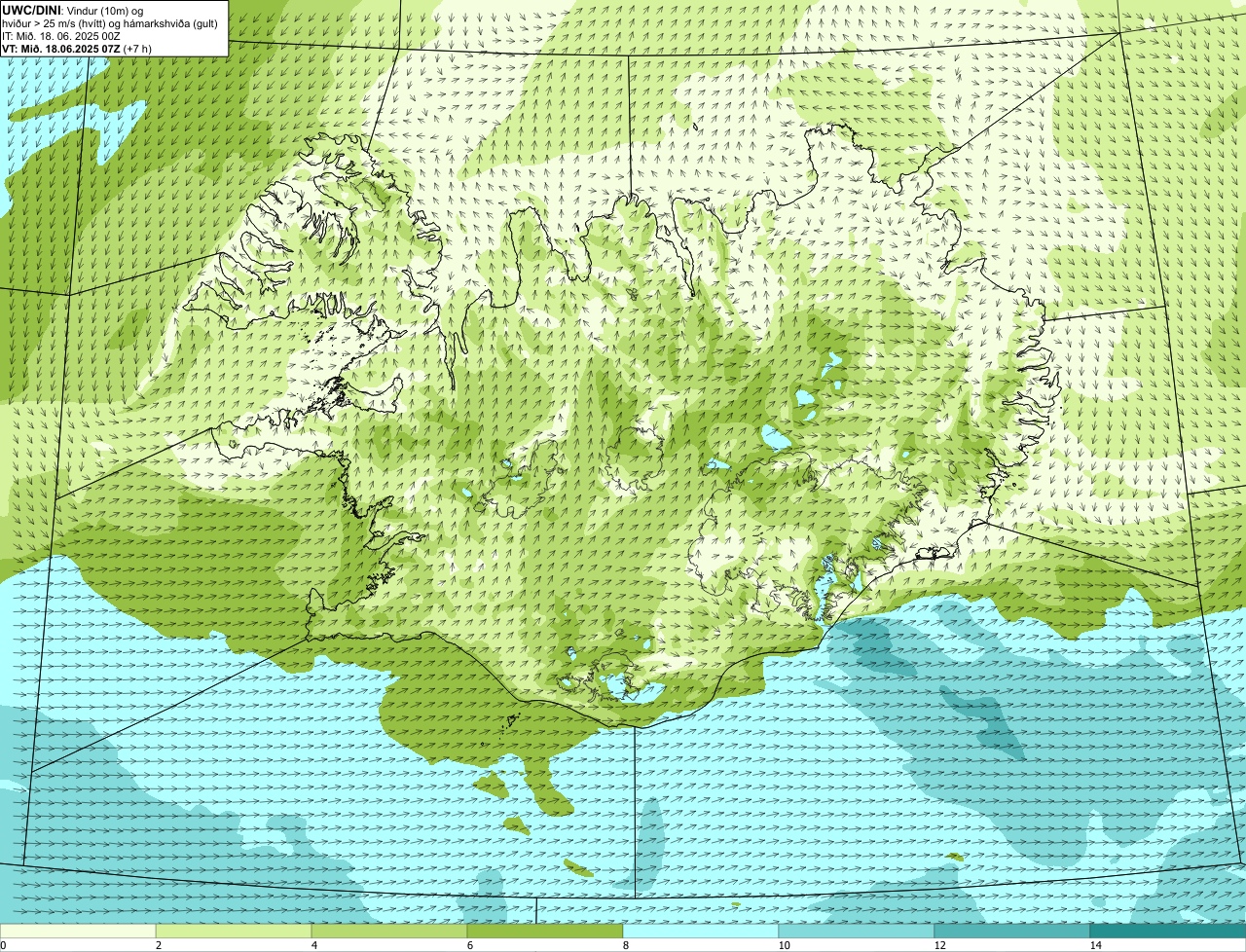
Task: Select the darkest teal swatch above 14
Action: point(1168,931)
